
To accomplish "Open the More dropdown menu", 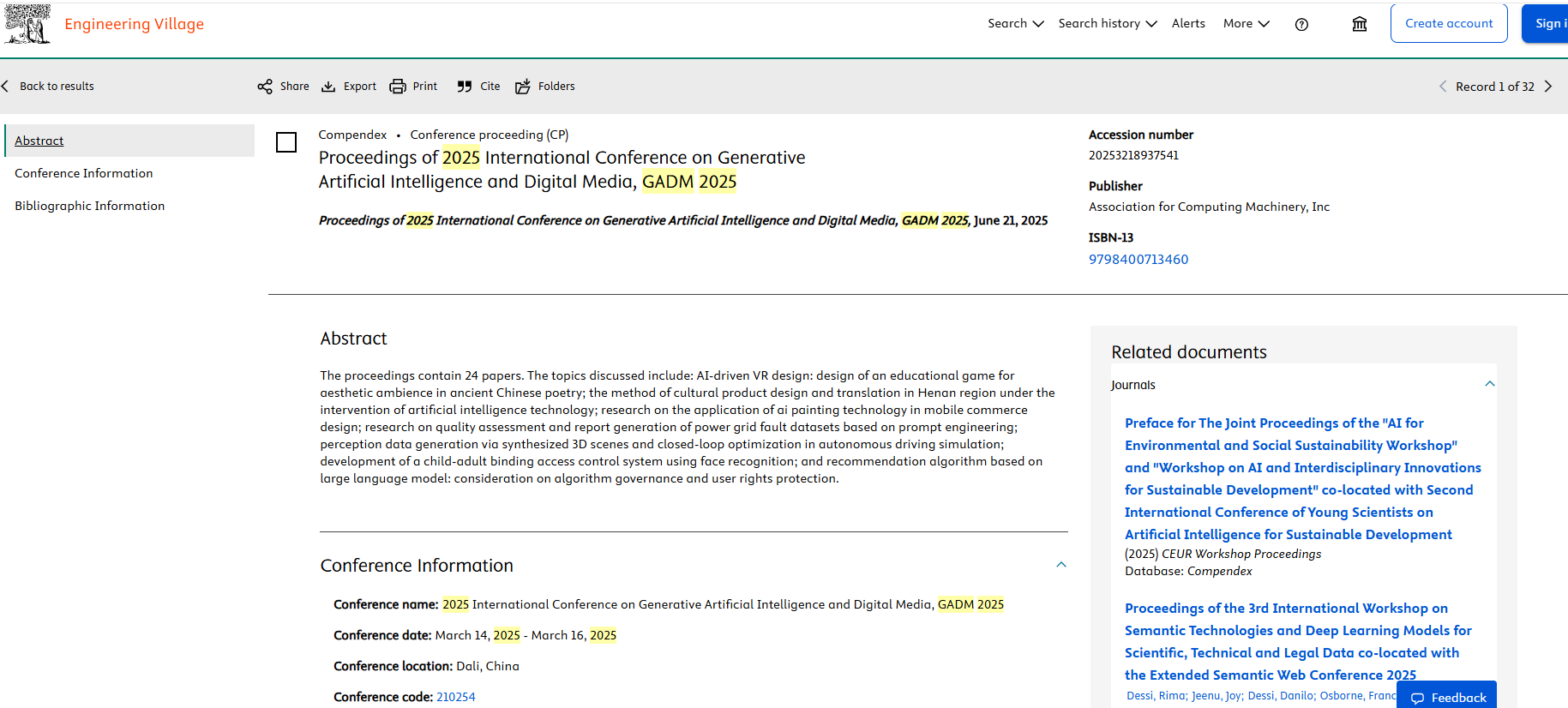I will pos(1247,23).
